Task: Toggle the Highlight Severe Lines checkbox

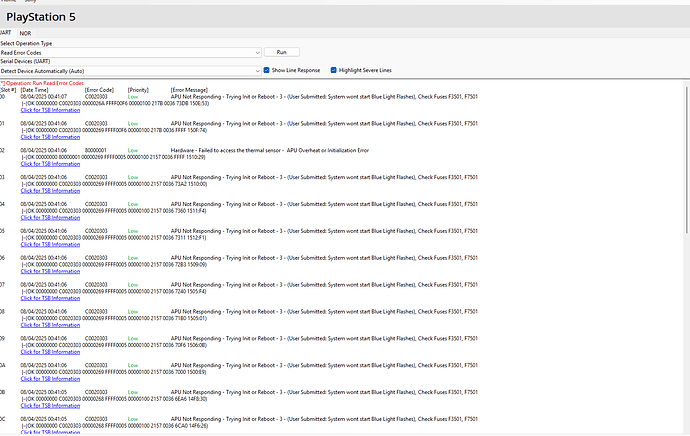Action: 334,70
